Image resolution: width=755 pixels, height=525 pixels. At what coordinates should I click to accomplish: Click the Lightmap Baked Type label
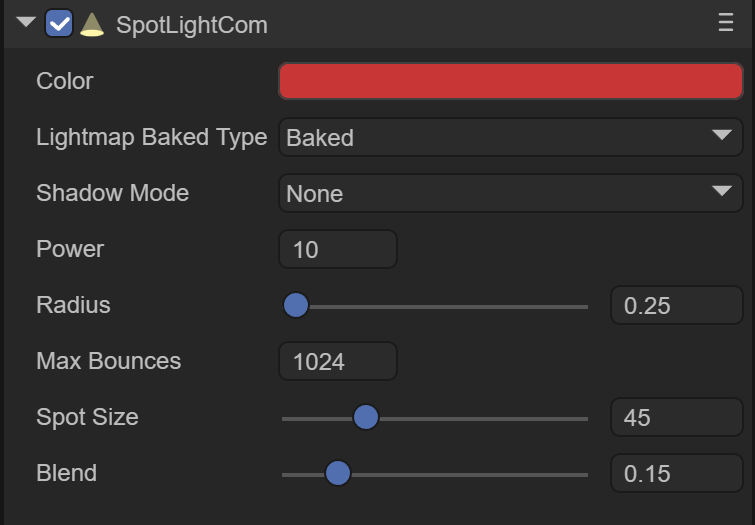(151, 137)
